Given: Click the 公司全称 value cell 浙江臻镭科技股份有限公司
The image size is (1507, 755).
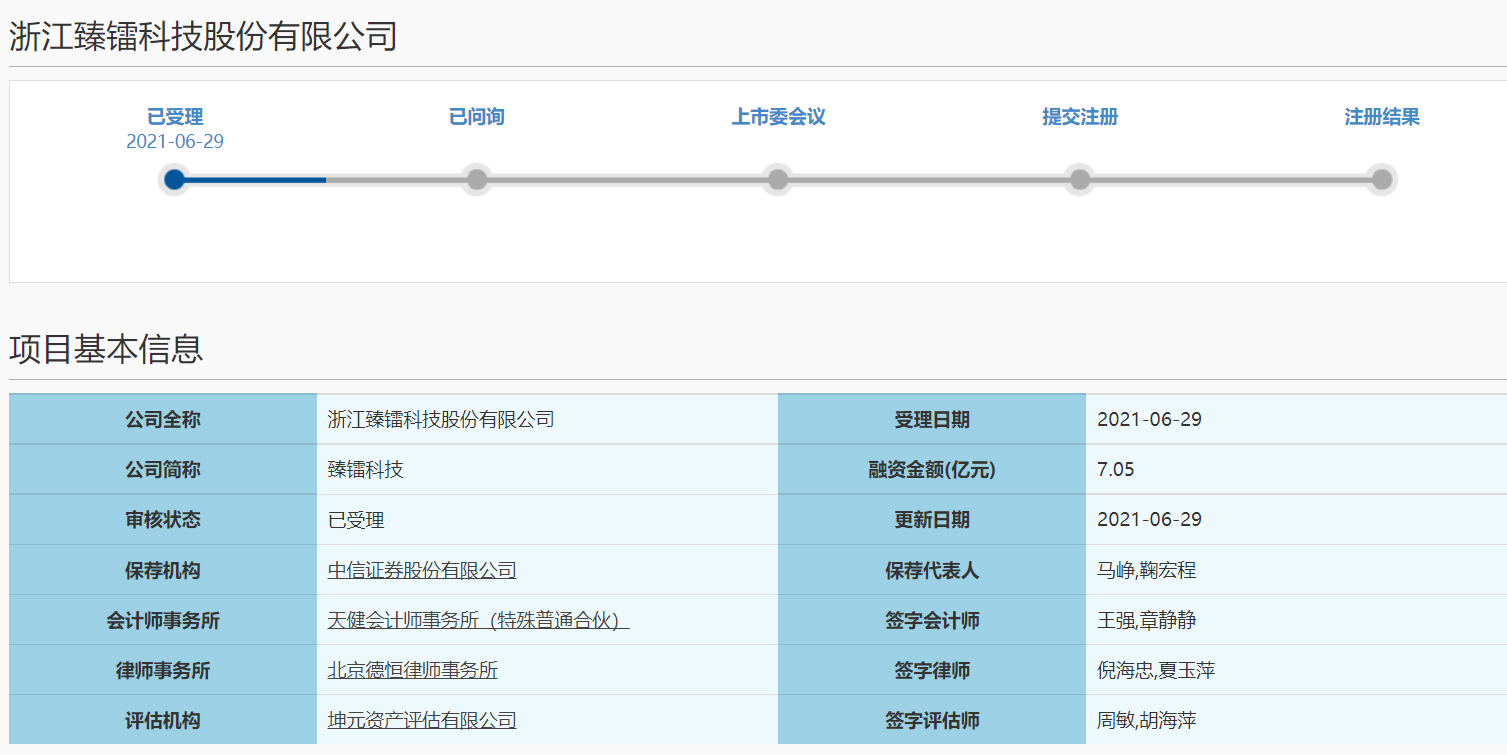Looking at the screenshot, I should point(547,420).
